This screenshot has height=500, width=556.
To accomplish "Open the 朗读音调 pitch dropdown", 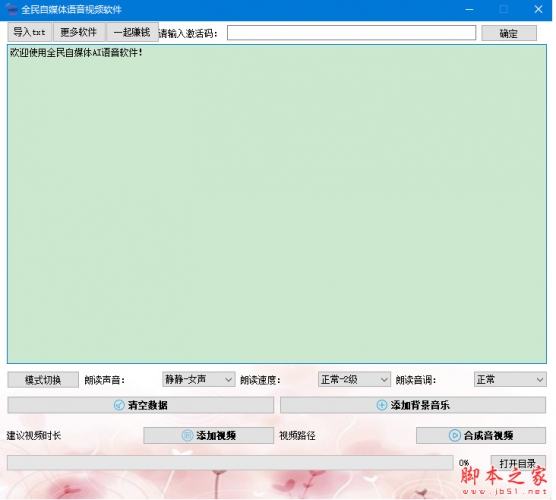I will pos(510,379).
